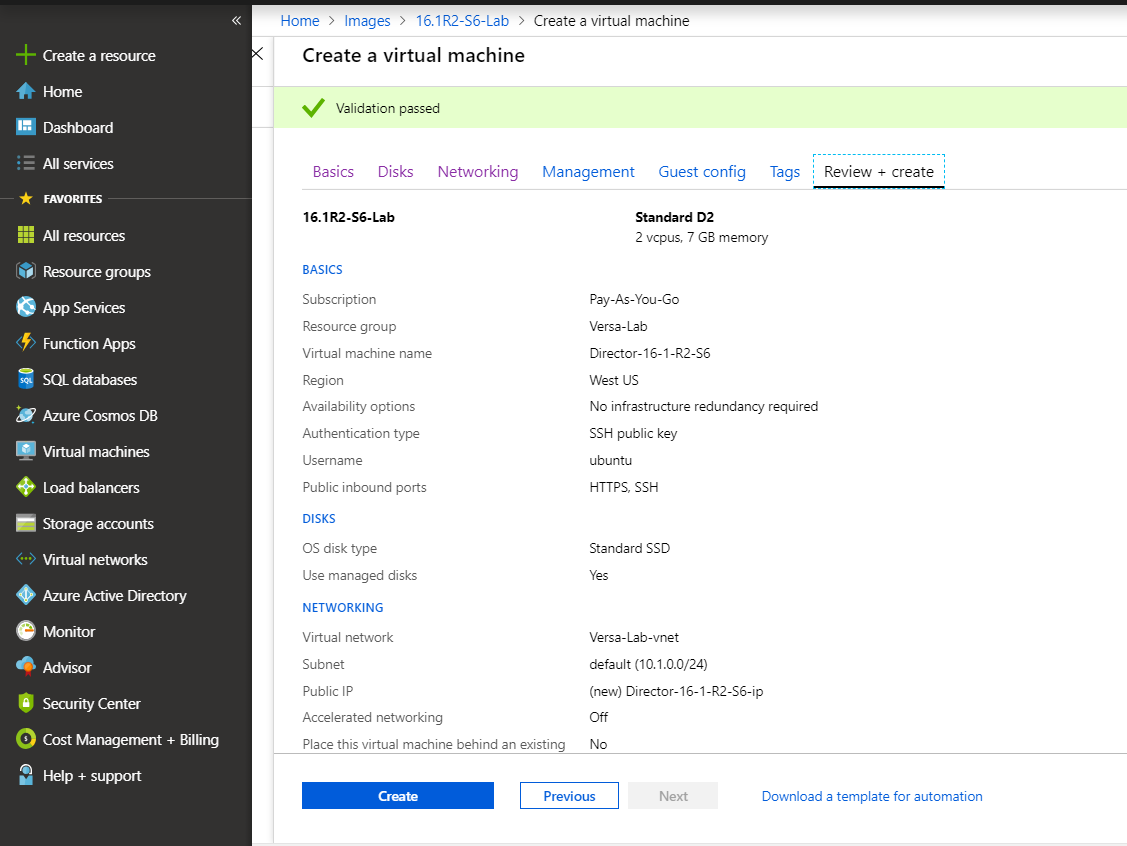Click the Storage accounts label in sidebar
The height and width of the screenshot is (846, 1127).
click(x=98, y=523)
